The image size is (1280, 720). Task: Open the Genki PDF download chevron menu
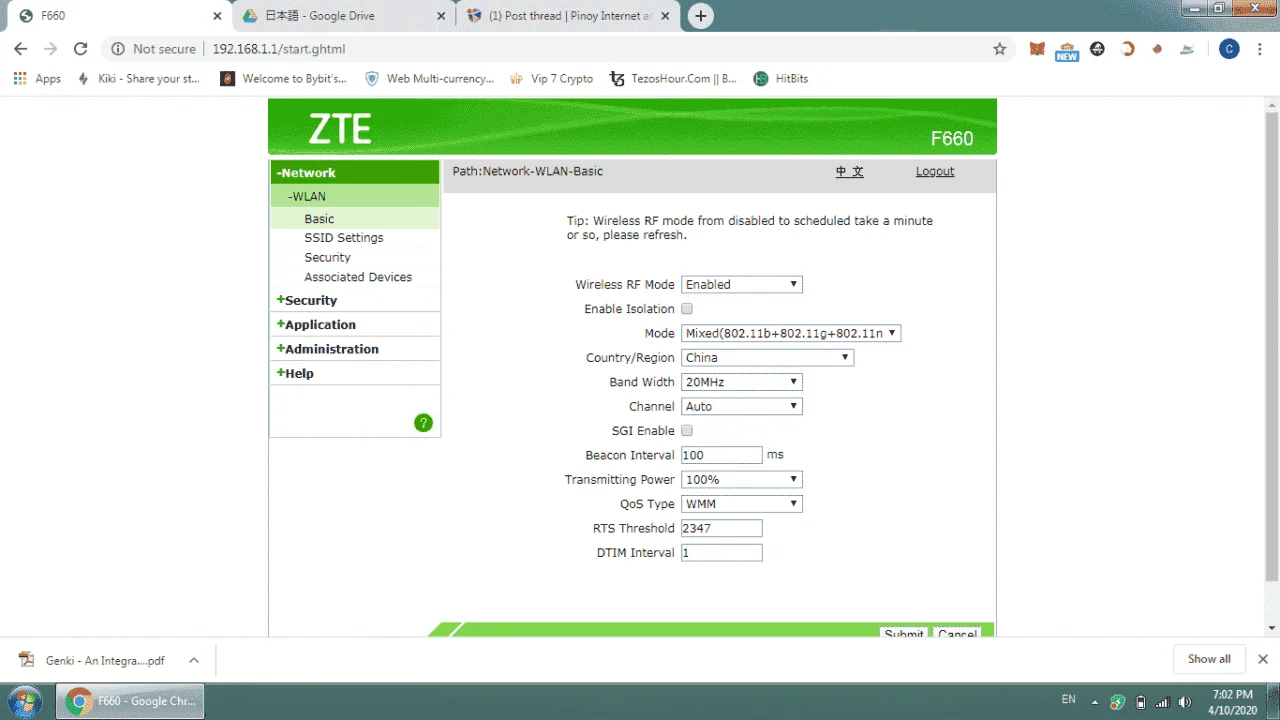coord(194,660)
